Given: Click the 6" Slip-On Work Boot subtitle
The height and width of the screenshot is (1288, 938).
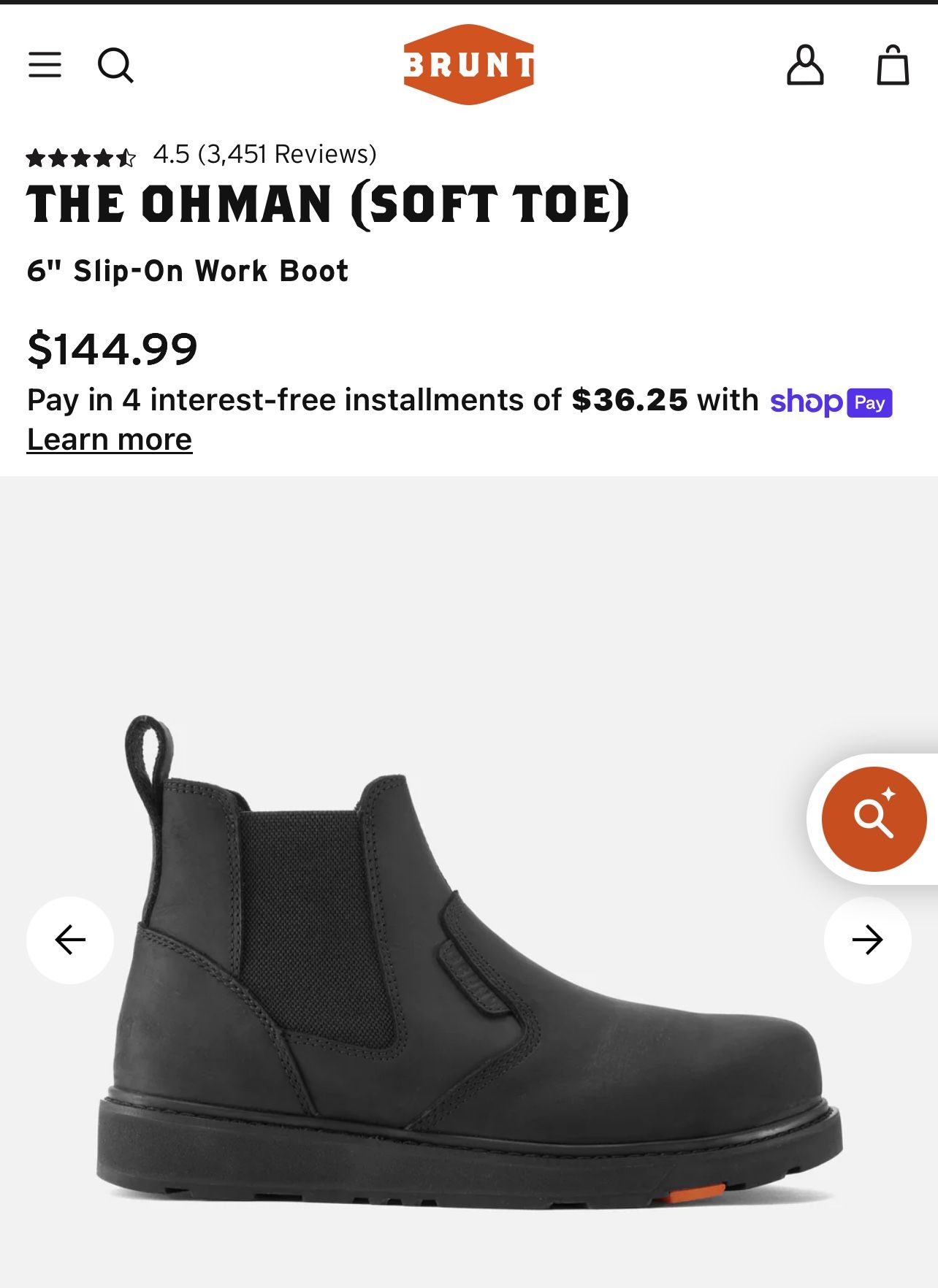Looking at the screenshot, I should tap(188, 271).
